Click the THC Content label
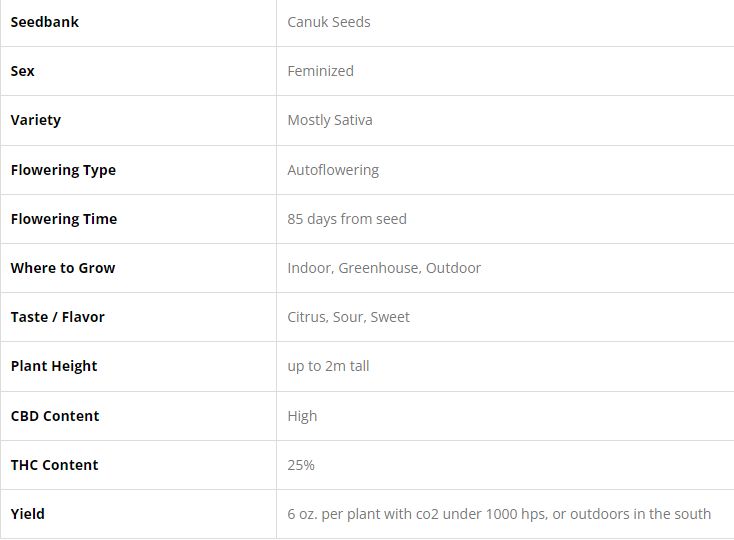Viewport: 734px width, 540px height. [54, 465]
